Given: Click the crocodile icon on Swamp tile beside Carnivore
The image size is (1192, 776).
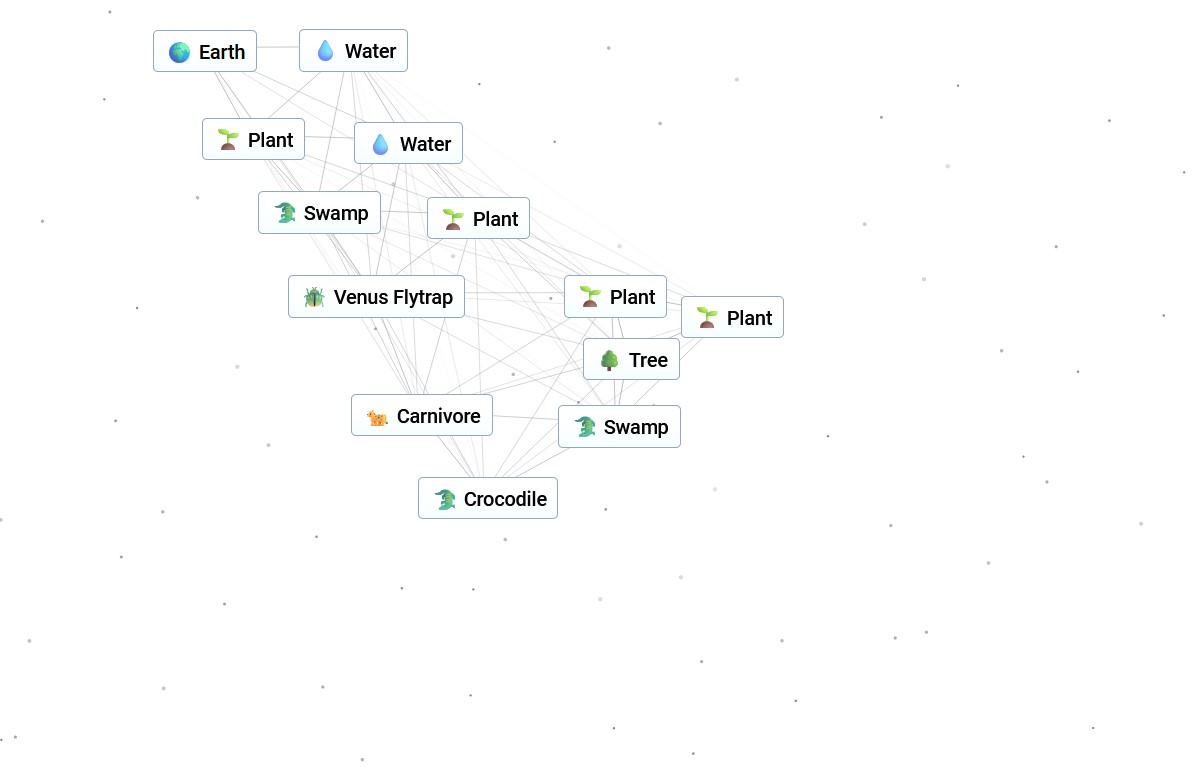Looking at the screenshot, I should click(585, 427).
